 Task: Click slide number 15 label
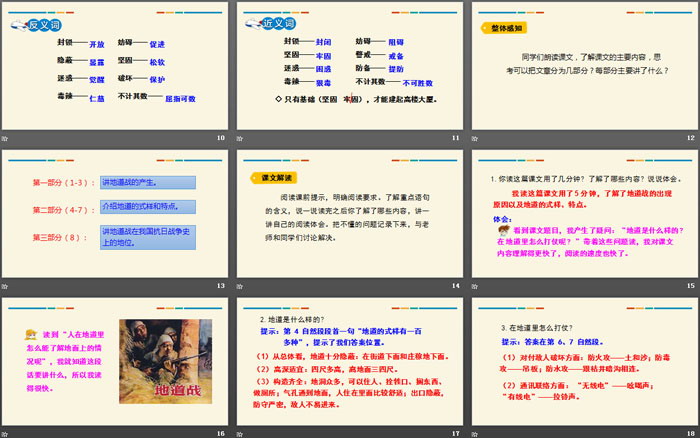[x=691, y=286]
